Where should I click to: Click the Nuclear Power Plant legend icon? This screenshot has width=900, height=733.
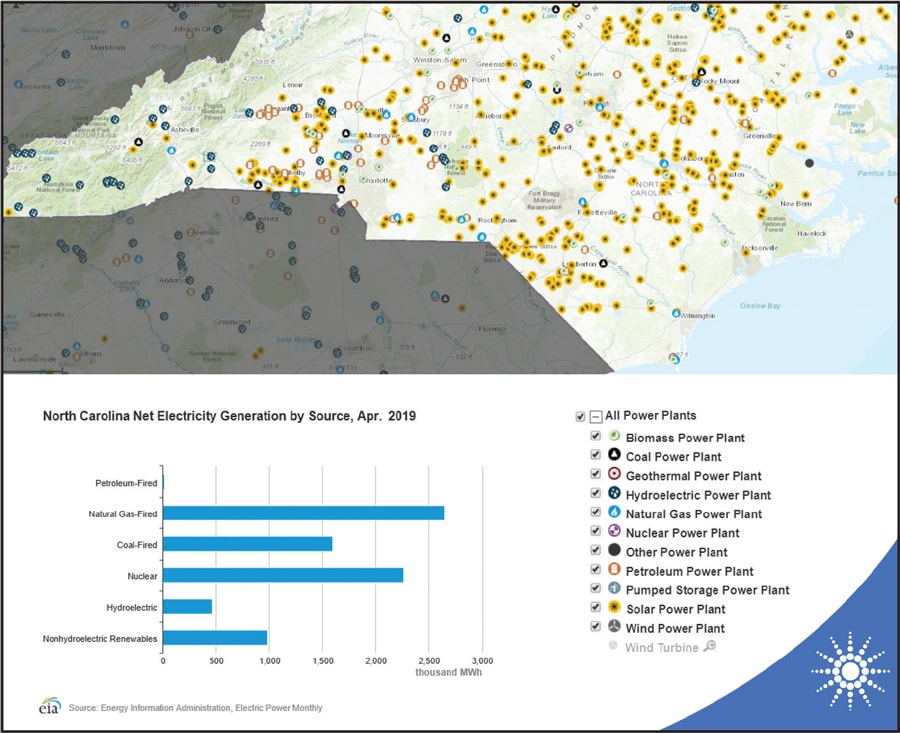[x=615, y=532]
